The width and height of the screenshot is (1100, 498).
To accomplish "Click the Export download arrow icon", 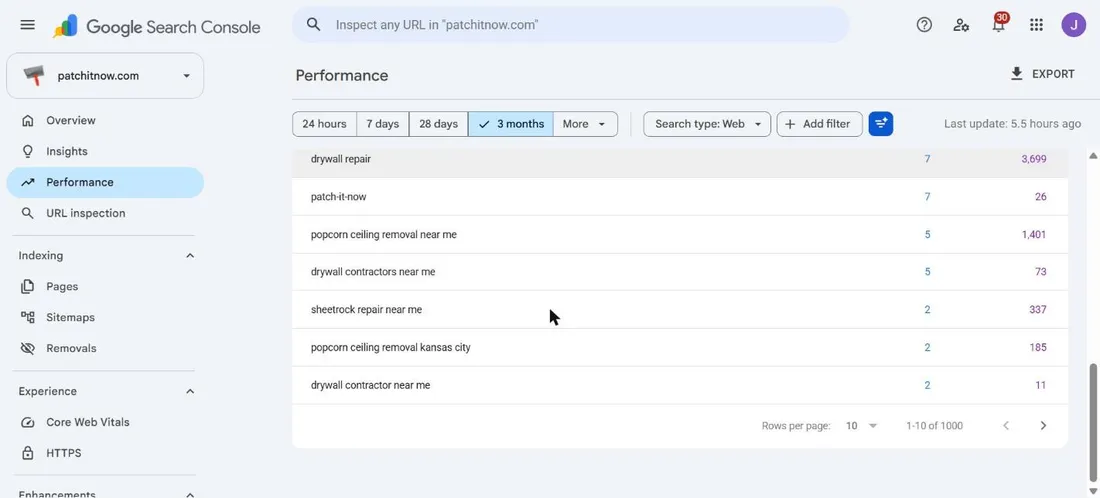I will 1017,74.
